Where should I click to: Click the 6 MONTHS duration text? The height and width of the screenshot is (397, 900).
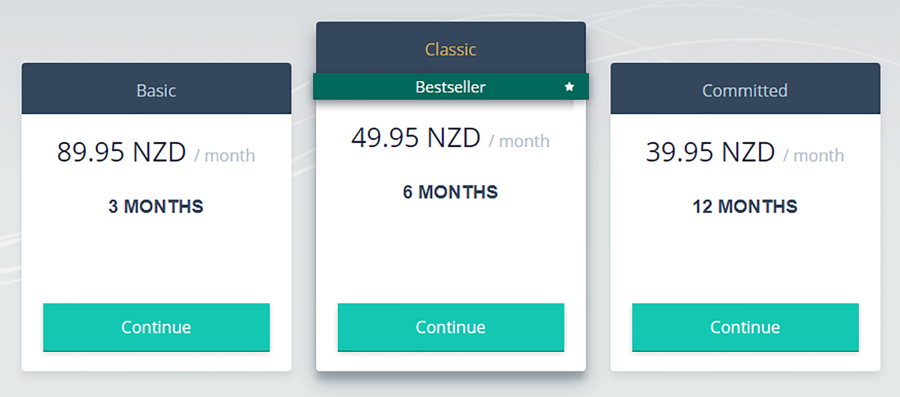coord(451,192)
